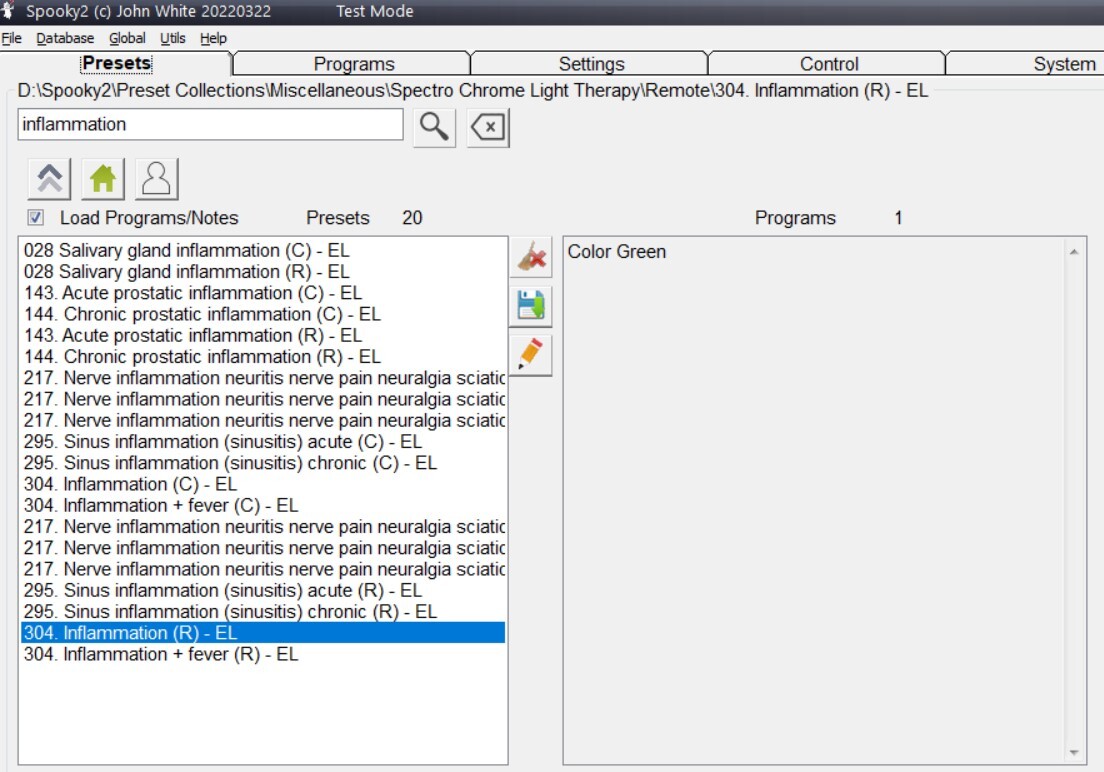Viewport: 1104px width, 772px height.
Task: Click the magnifying glass search icon
Action: point(433,127)
